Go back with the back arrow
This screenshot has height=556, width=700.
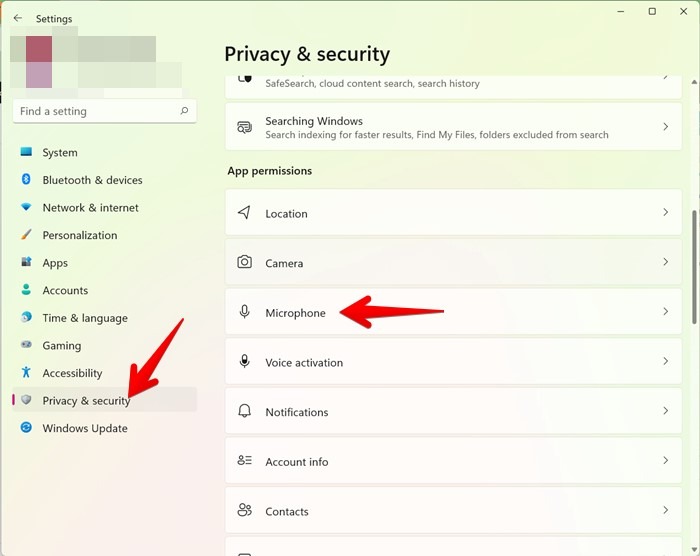[18, 18]
